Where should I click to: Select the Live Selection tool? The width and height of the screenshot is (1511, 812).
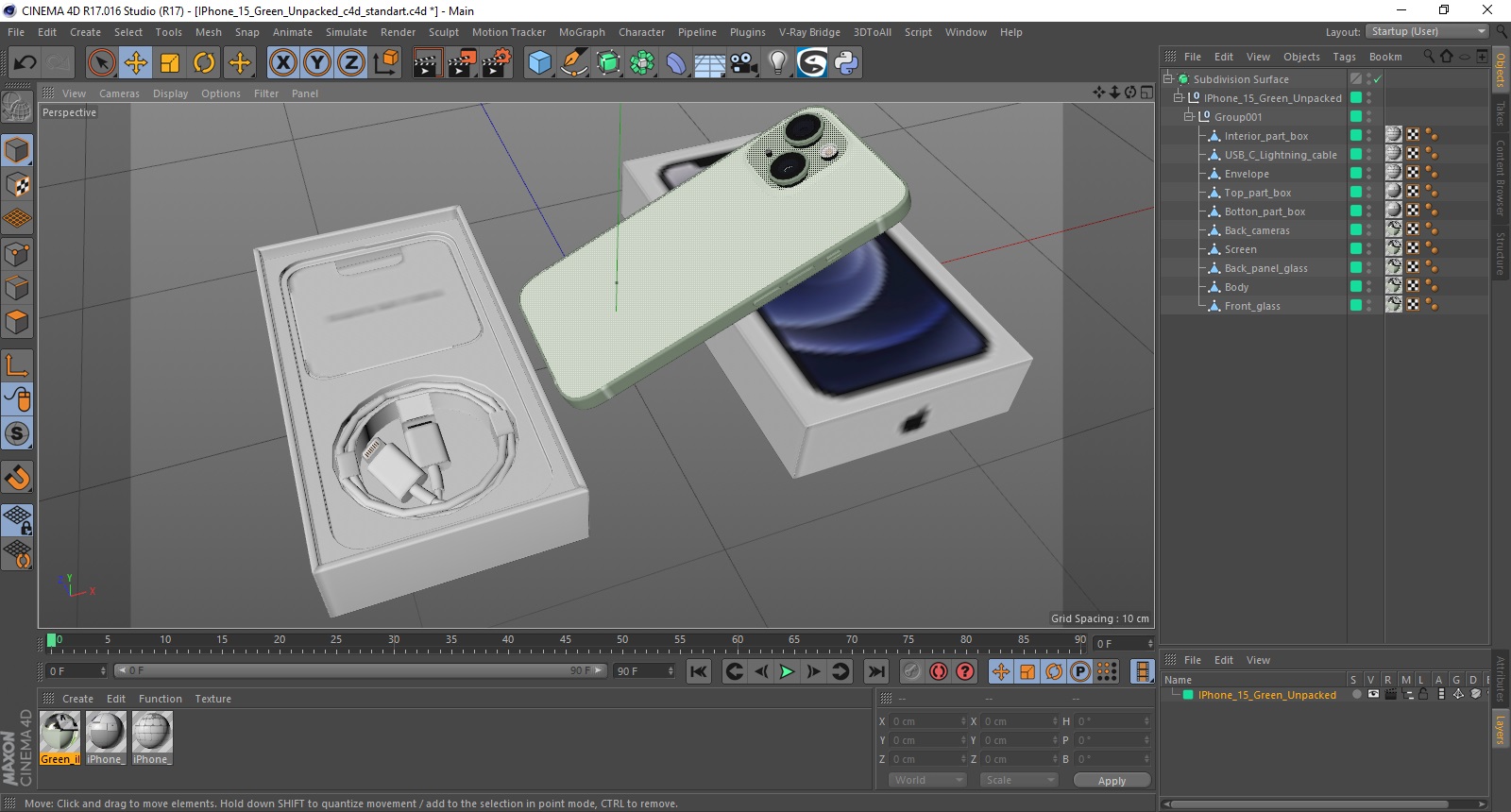pos(101,63)
